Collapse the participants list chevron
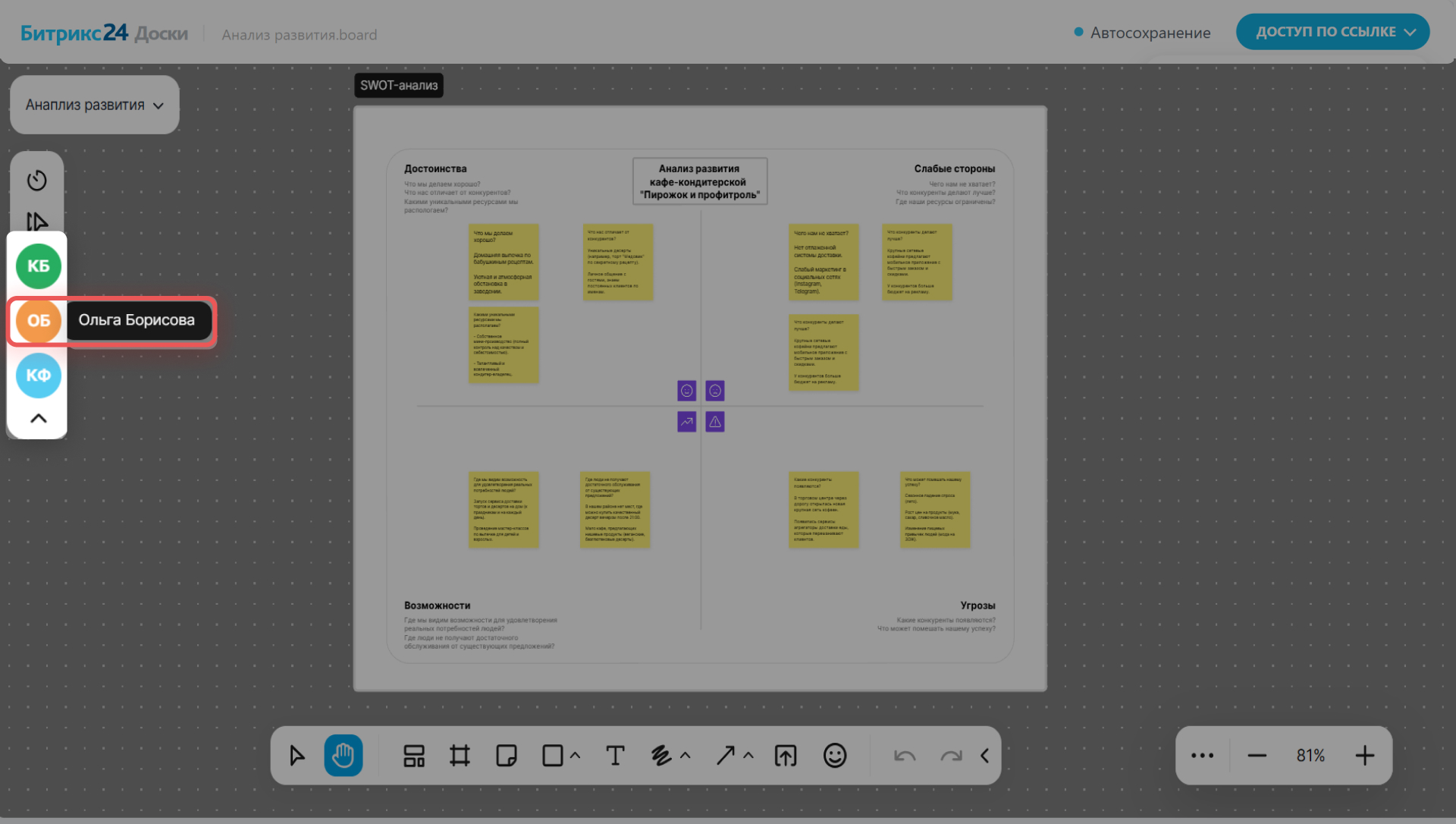 [x=38, y=418]
